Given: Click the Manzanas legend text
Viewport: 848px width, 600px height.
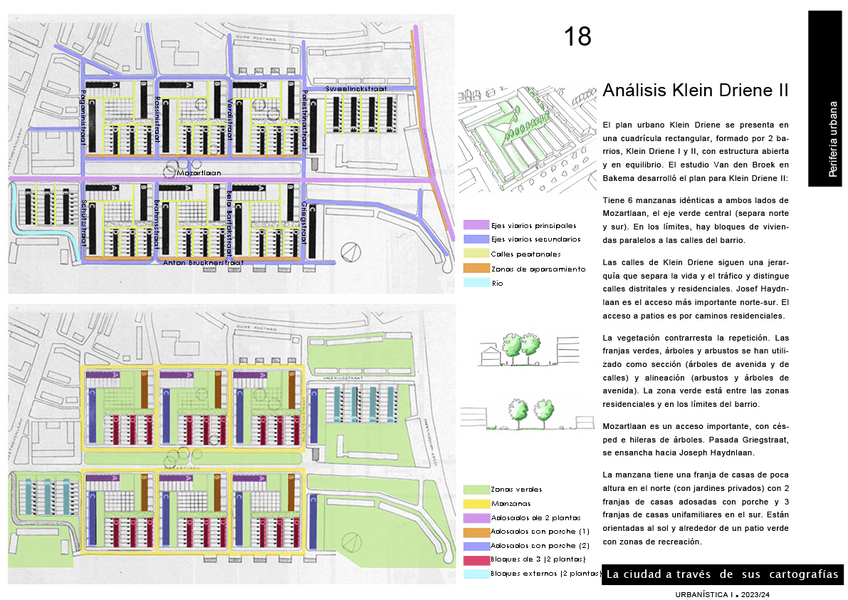Looking at the screenshot, I should [511, 504].
